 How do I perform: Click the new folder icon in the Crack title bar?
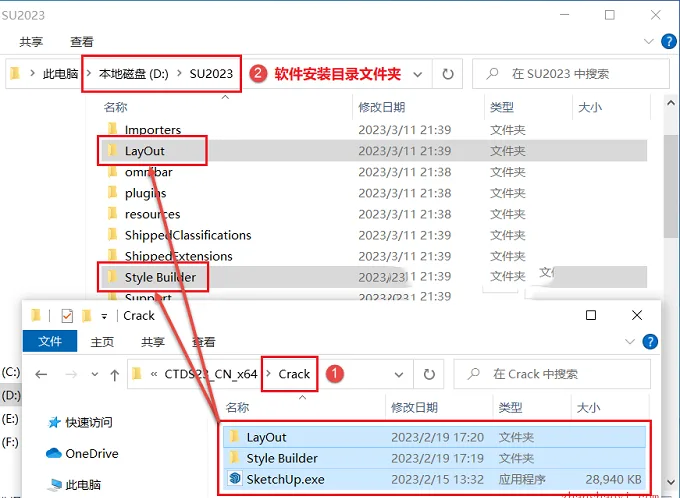[x=87, y=315]
